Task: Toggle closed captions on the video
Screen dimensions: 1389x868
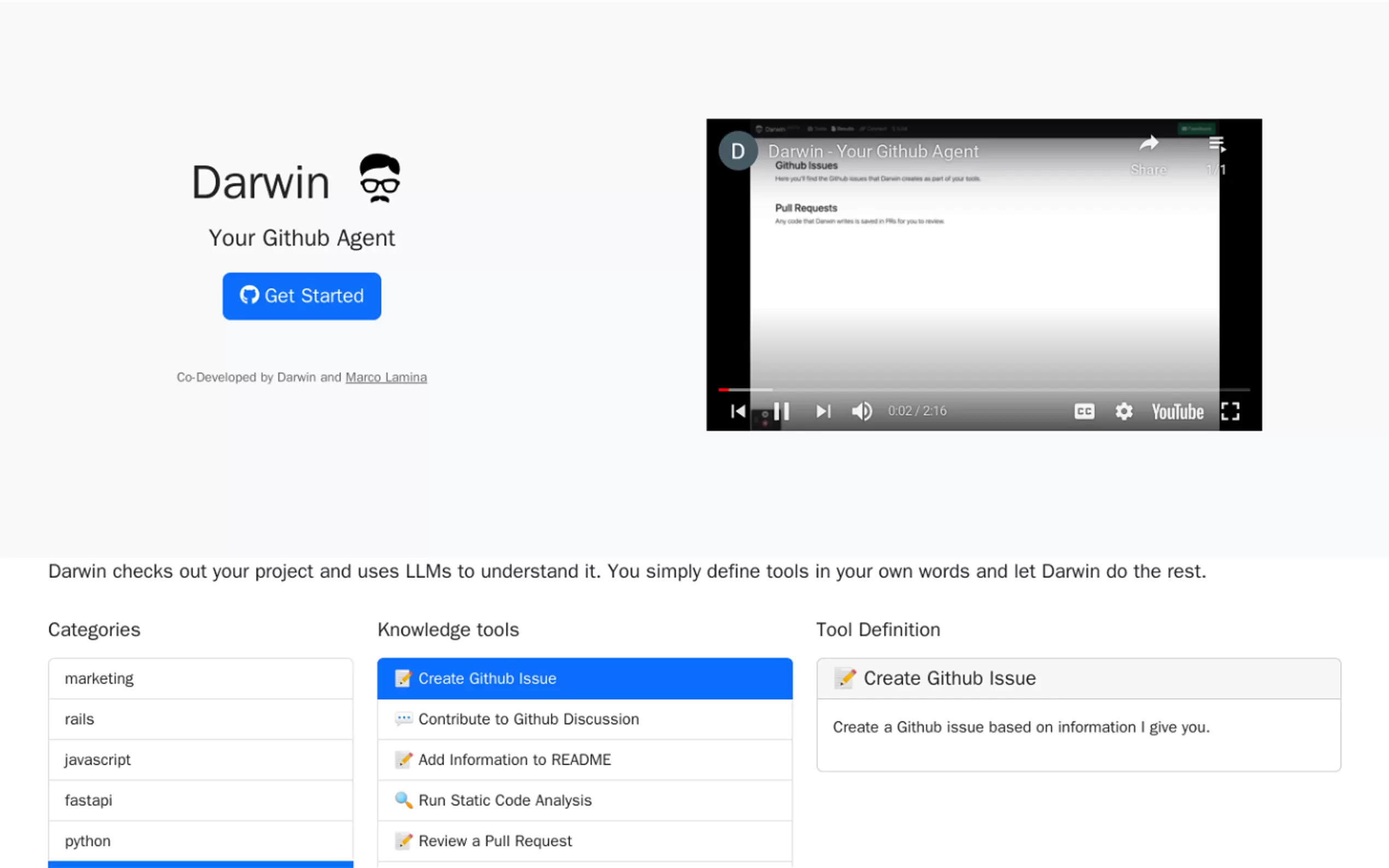Action: point(1083,411)
